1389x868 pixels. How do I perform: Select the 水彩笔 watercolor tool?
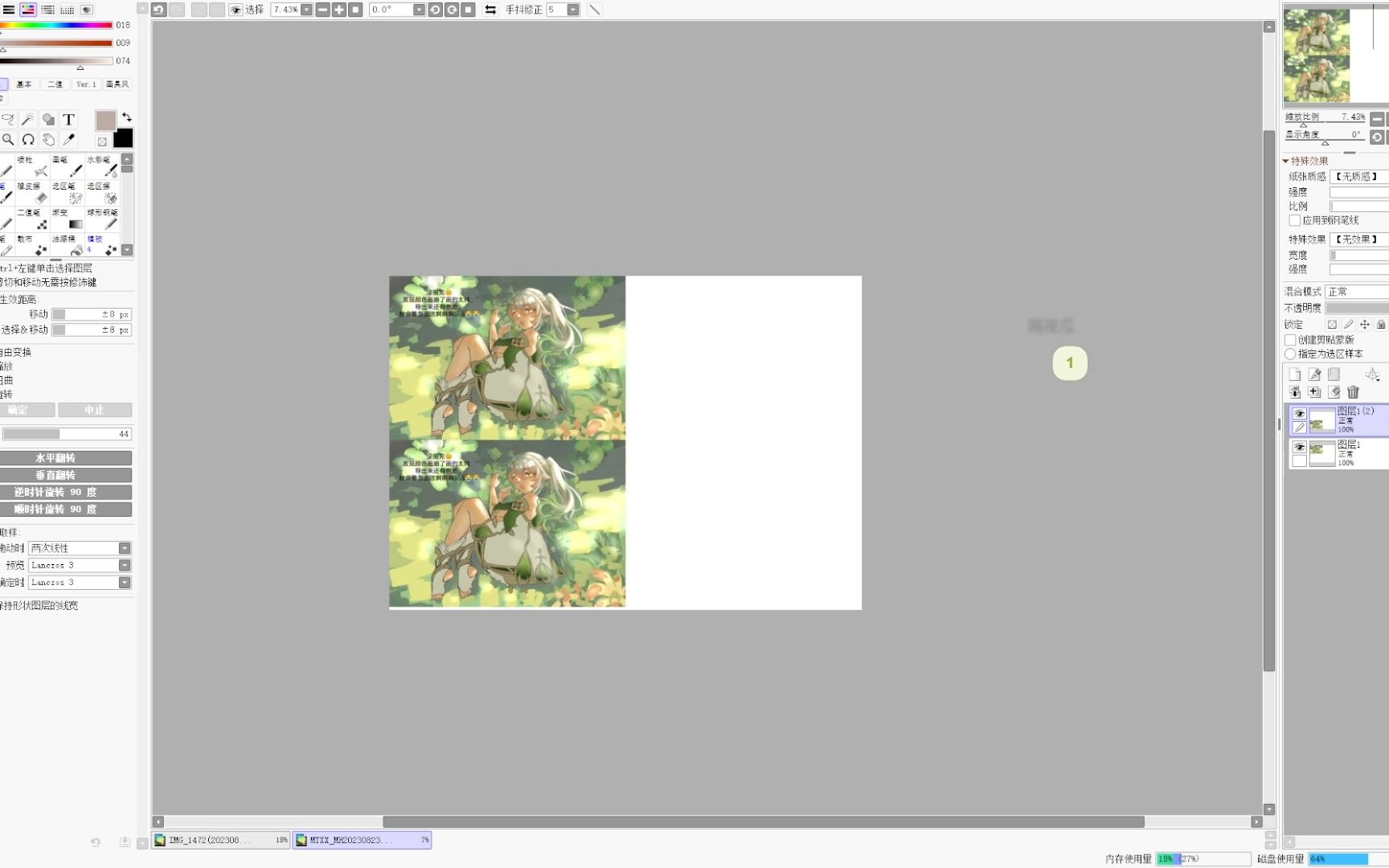(102, 166)
